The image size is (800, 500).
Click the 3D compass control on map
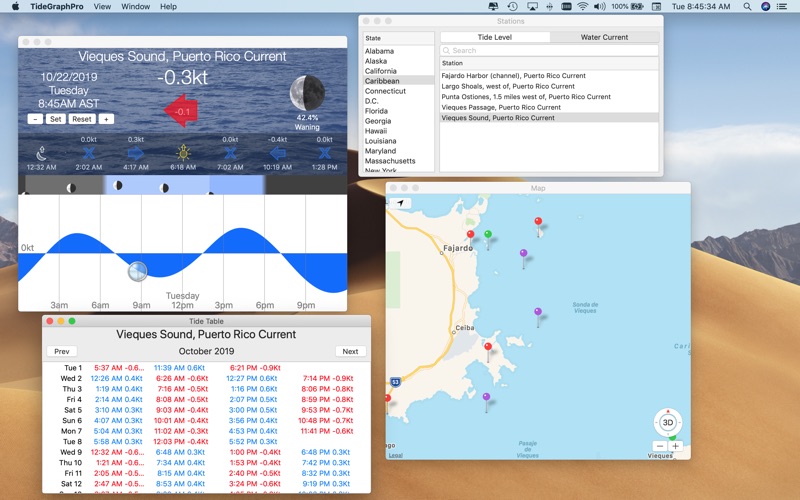pos(667,422)
